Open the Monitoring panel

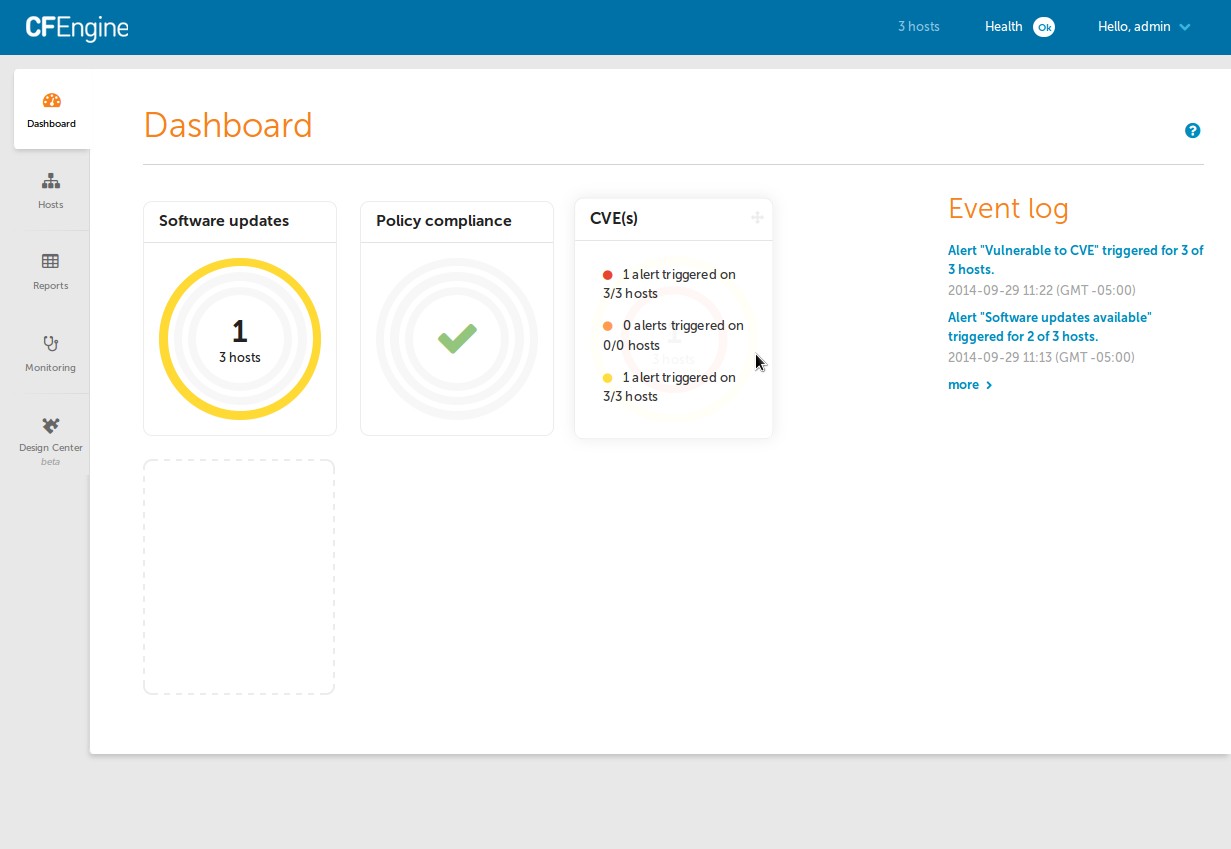click(50, 354)
